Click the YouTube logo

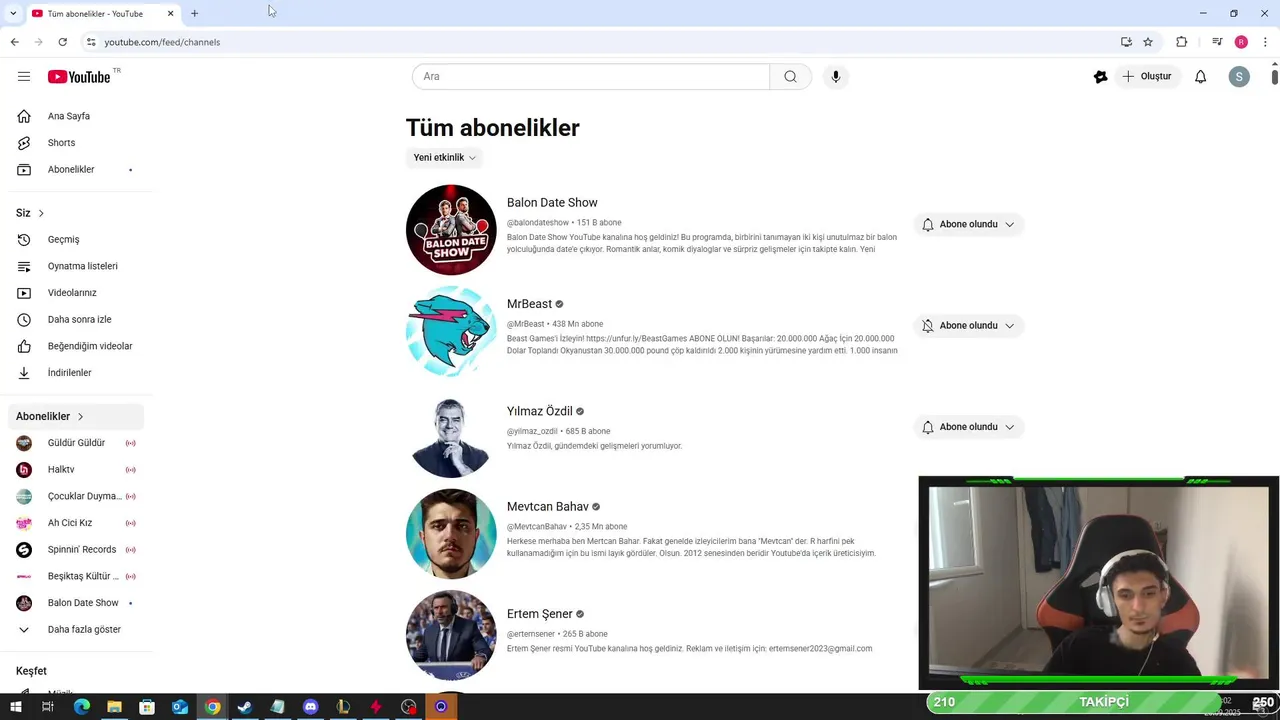click(79, 77)
